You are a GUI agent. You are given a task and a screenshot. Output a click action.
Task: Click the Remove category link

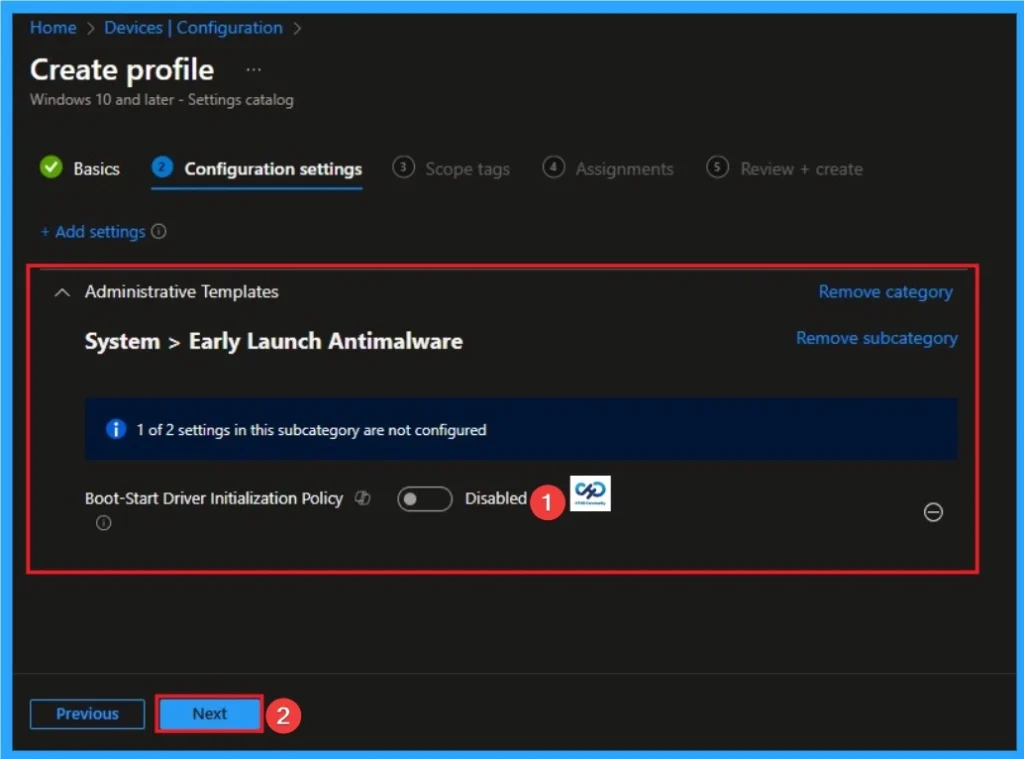[x=885, y=291]
